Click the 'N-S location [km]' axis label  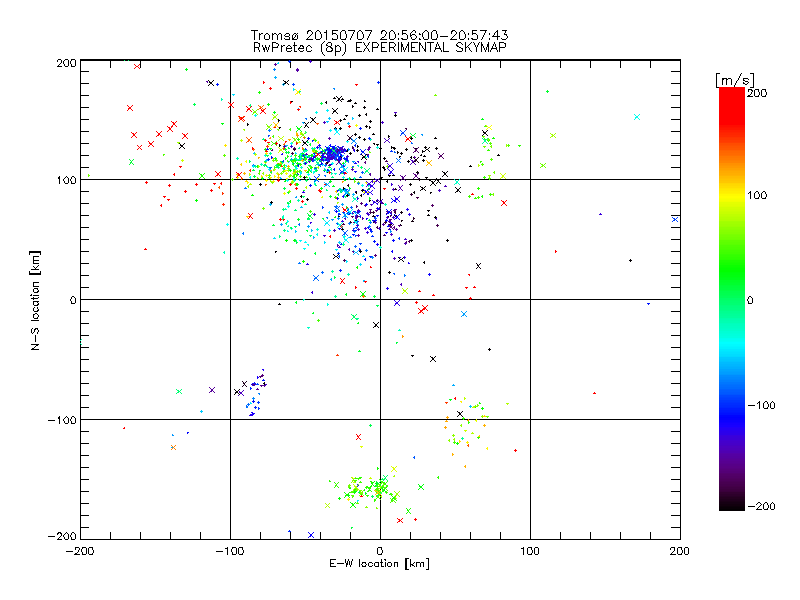coord(35,300)
